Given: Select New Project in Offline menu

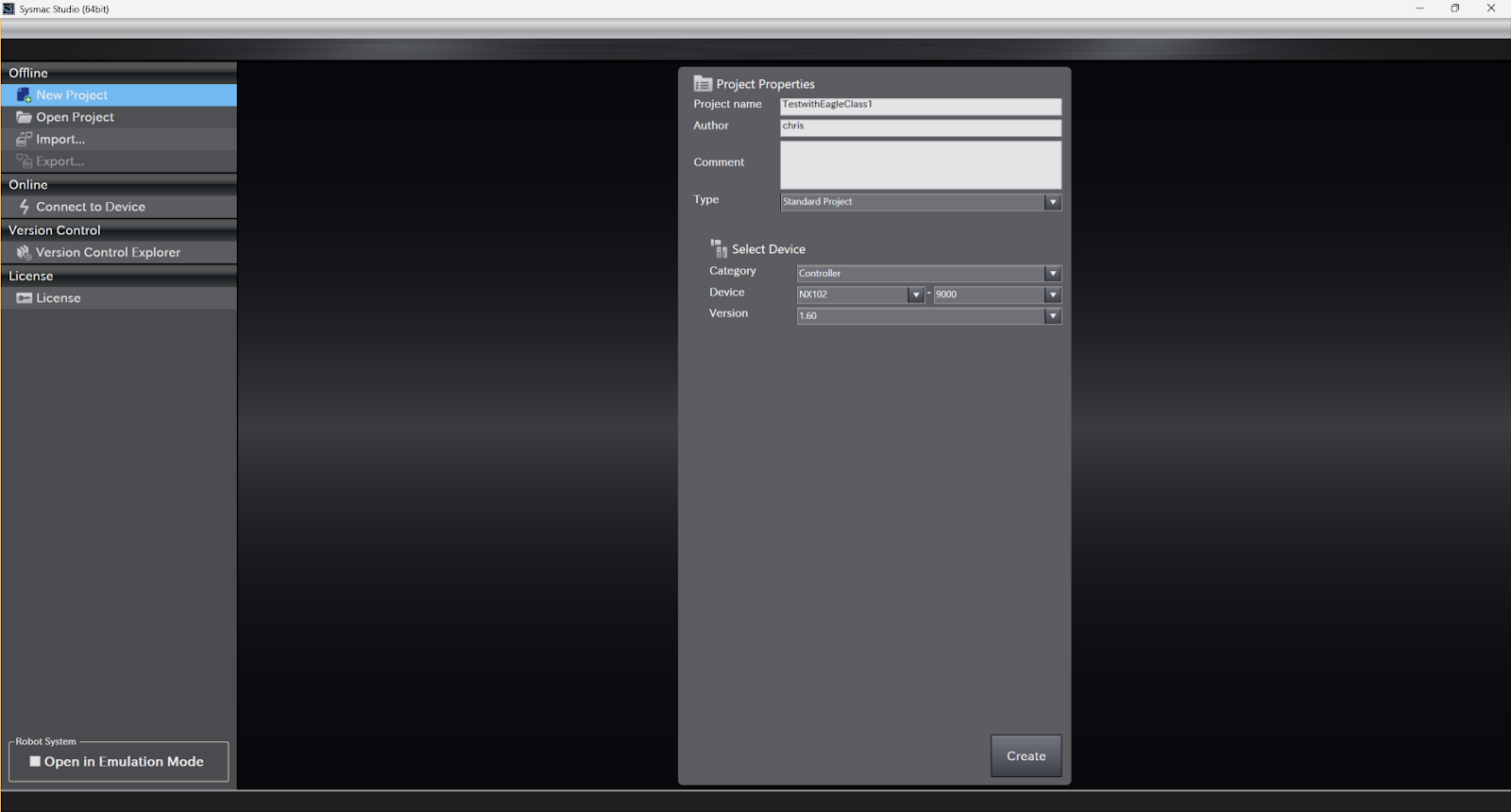Looking at the screenshot, I should [119, 95].
